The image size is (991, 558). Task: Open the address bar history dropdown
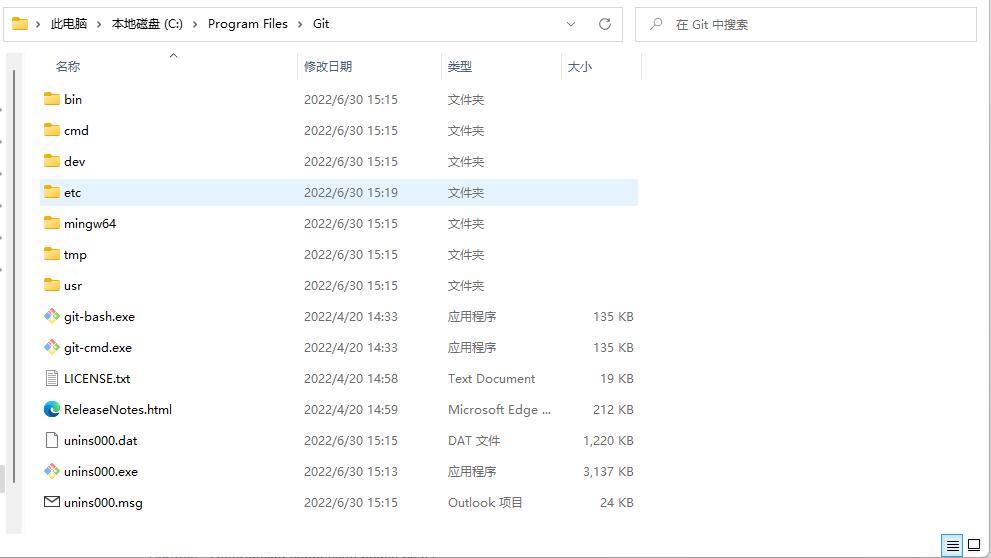pyautogui.click(x=571, y=24)
